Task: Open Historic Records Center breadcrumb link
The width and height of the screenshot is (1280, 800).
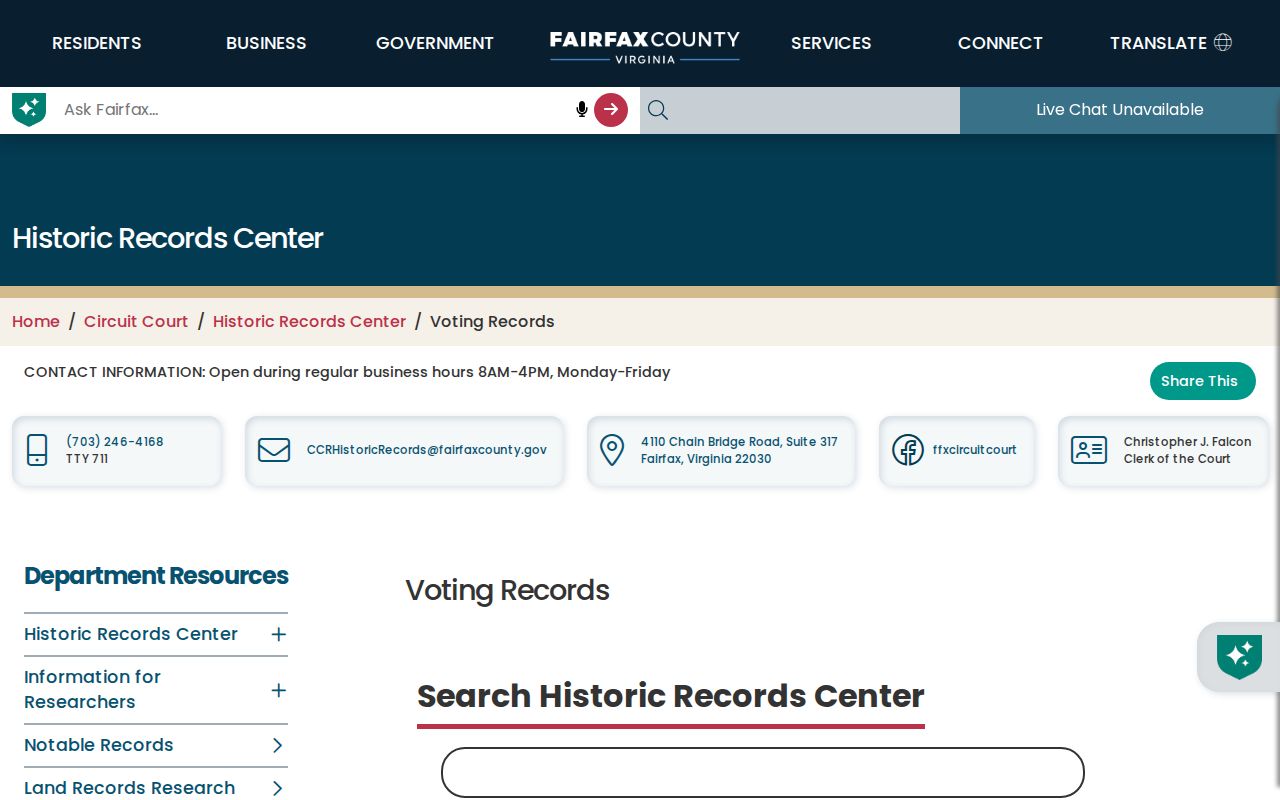Action: click(x=310, y=321)
